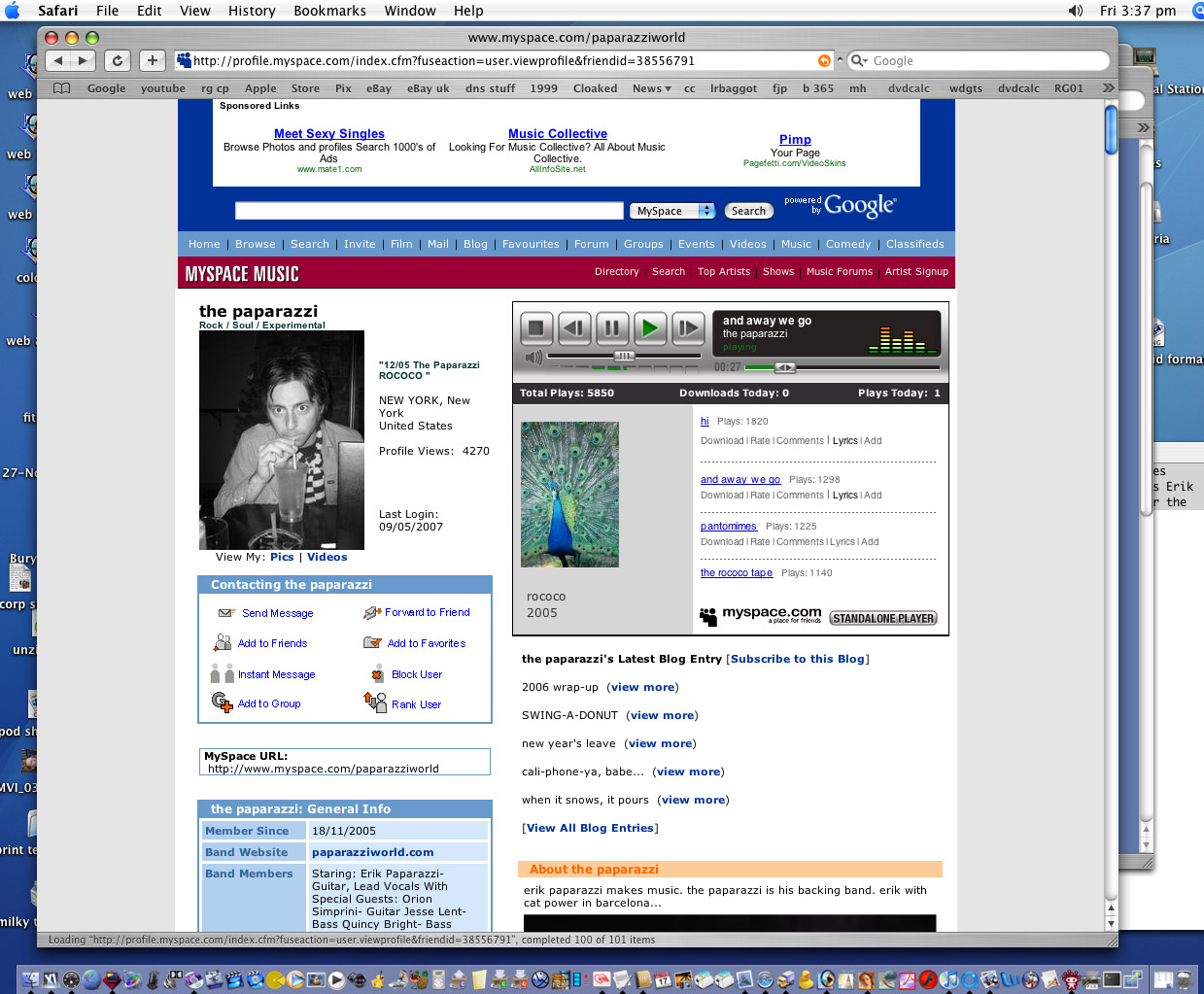Click the Add to Favorites icon

coord(372,642)
